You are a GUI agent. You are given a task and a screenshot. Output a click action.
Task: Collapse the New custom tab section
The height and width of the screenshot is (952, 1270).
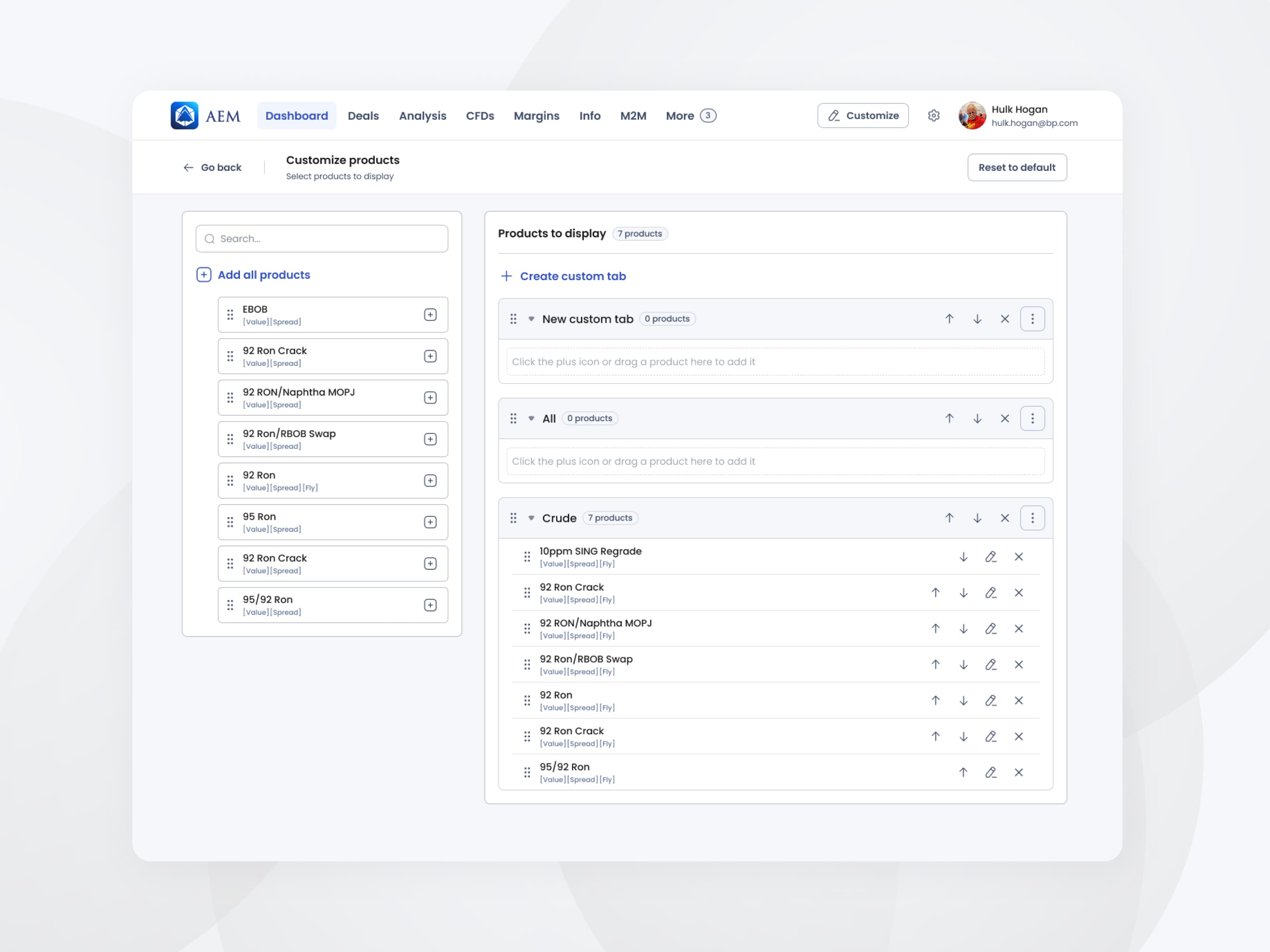point(531,319)
